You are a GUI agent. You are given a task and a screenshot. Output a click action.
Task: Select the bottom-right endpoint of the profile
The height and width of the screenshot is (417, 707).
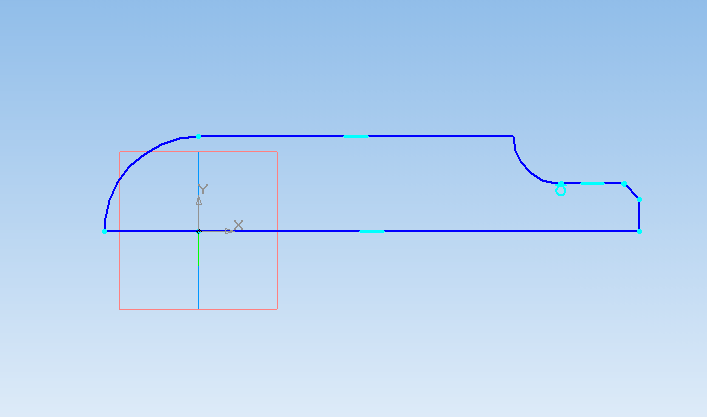click(639, 231)
